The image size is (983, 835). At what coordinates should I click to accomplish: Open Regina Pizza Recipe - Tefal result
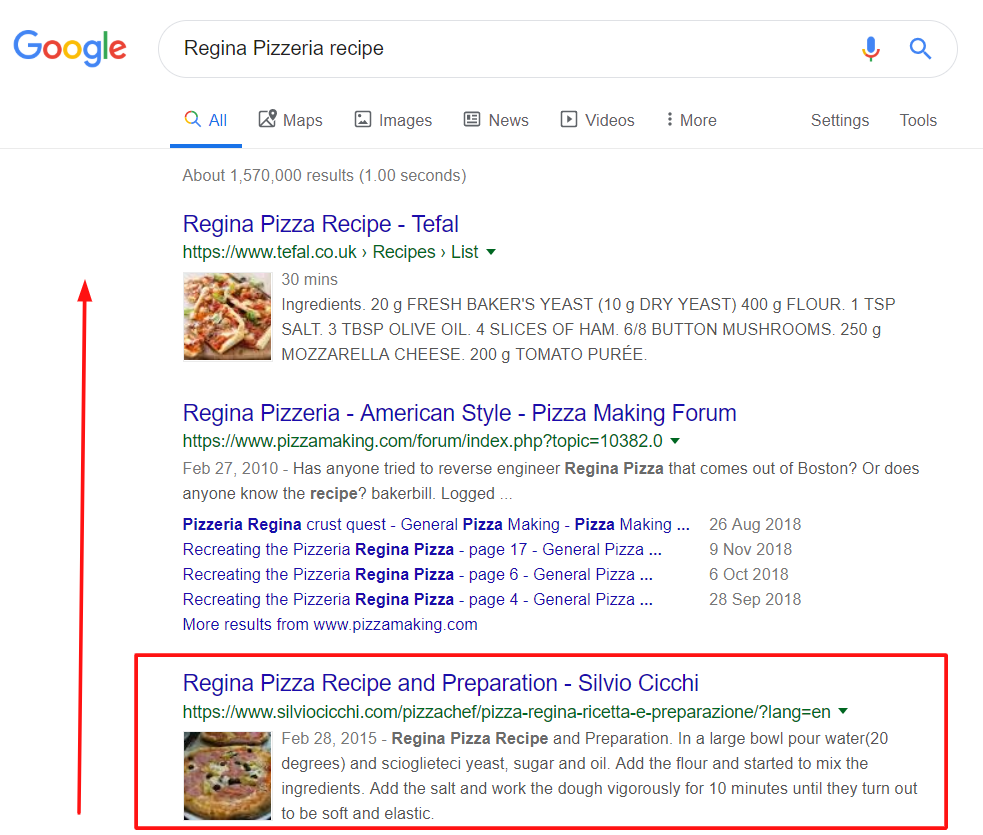click(320, 224)
